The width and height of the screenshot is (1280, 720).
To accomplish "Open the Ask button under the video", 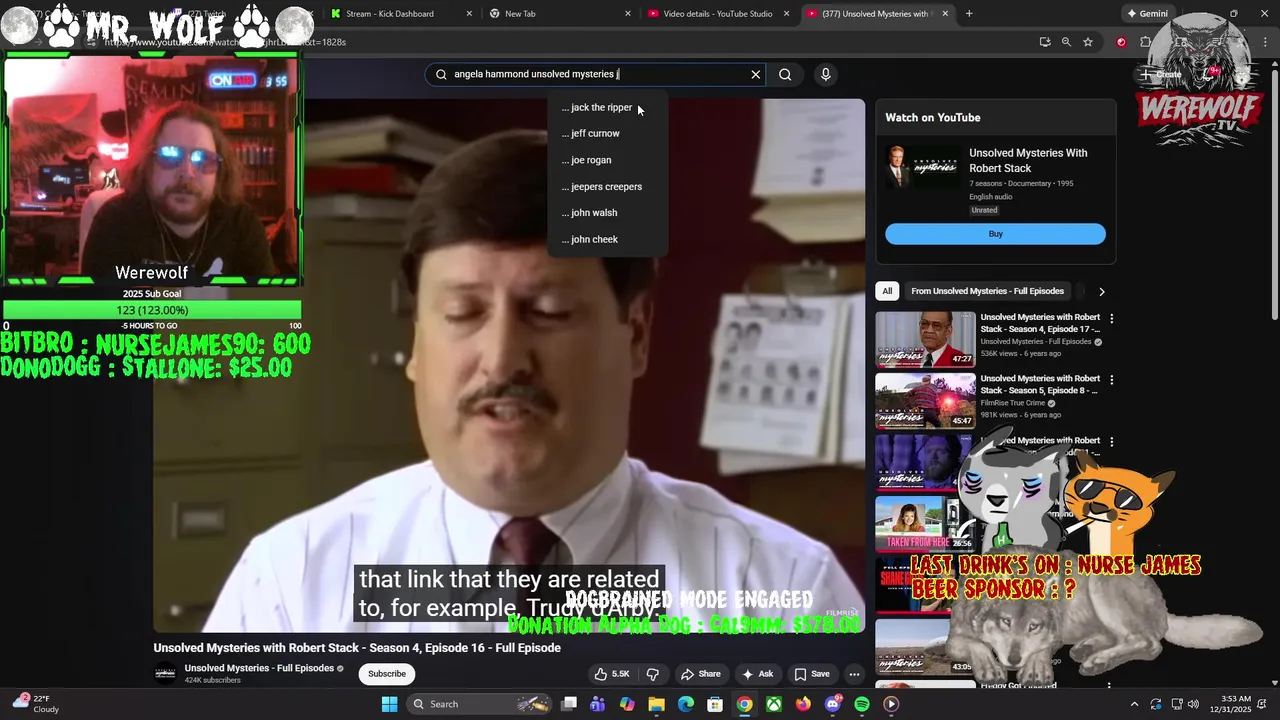I will 757,674.
